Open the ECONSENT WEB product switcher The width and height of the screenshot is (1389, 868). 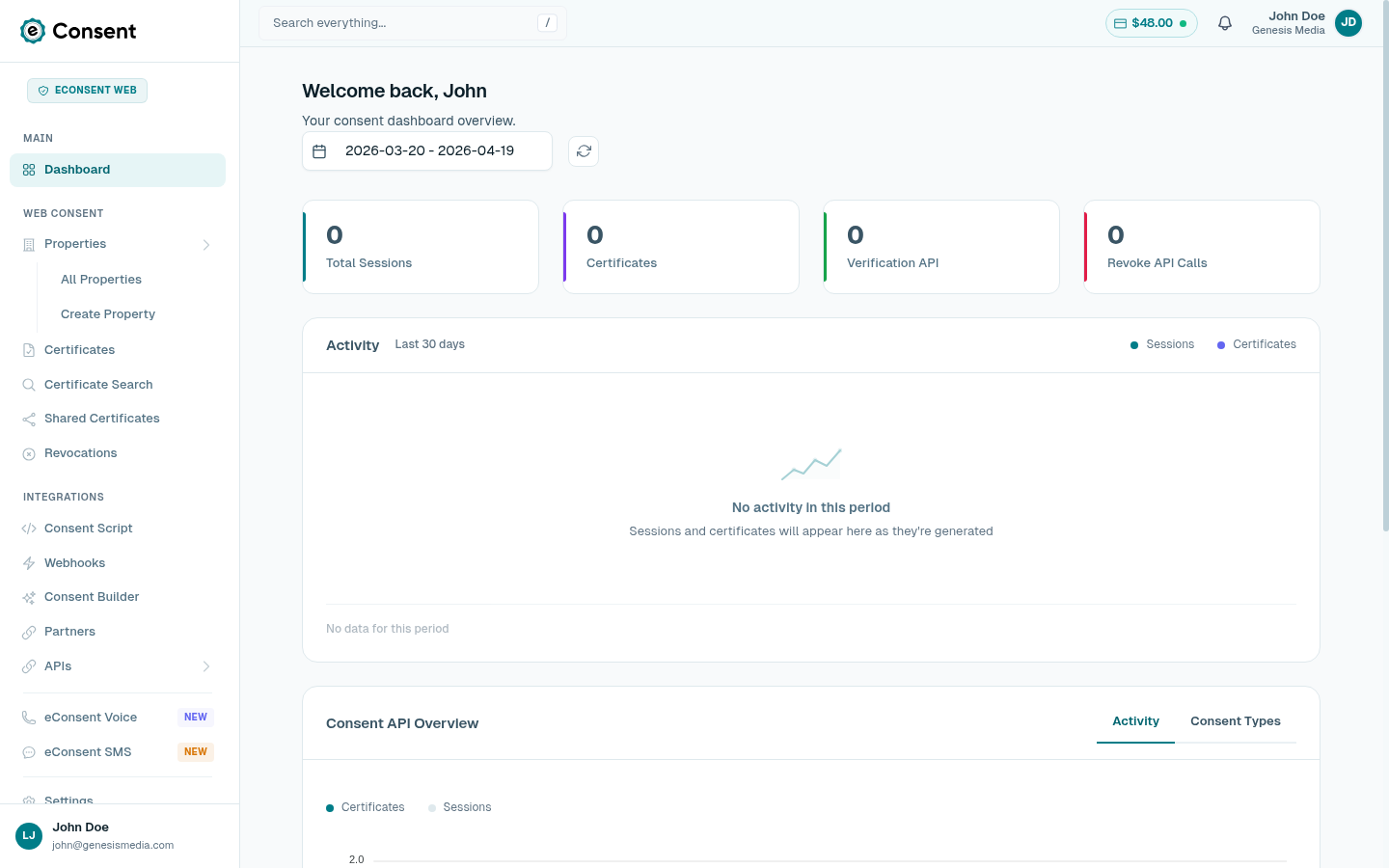coord(88,91)
